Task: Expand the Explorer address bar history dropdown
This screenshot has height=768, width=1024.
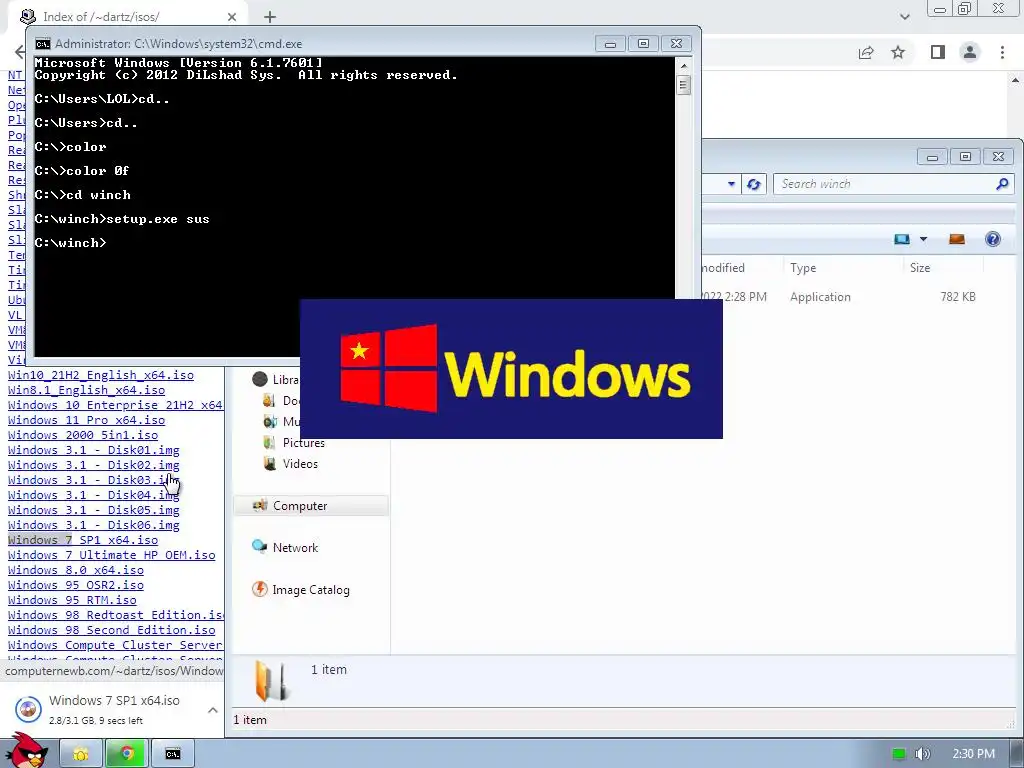Action: [x=731, y=184]
